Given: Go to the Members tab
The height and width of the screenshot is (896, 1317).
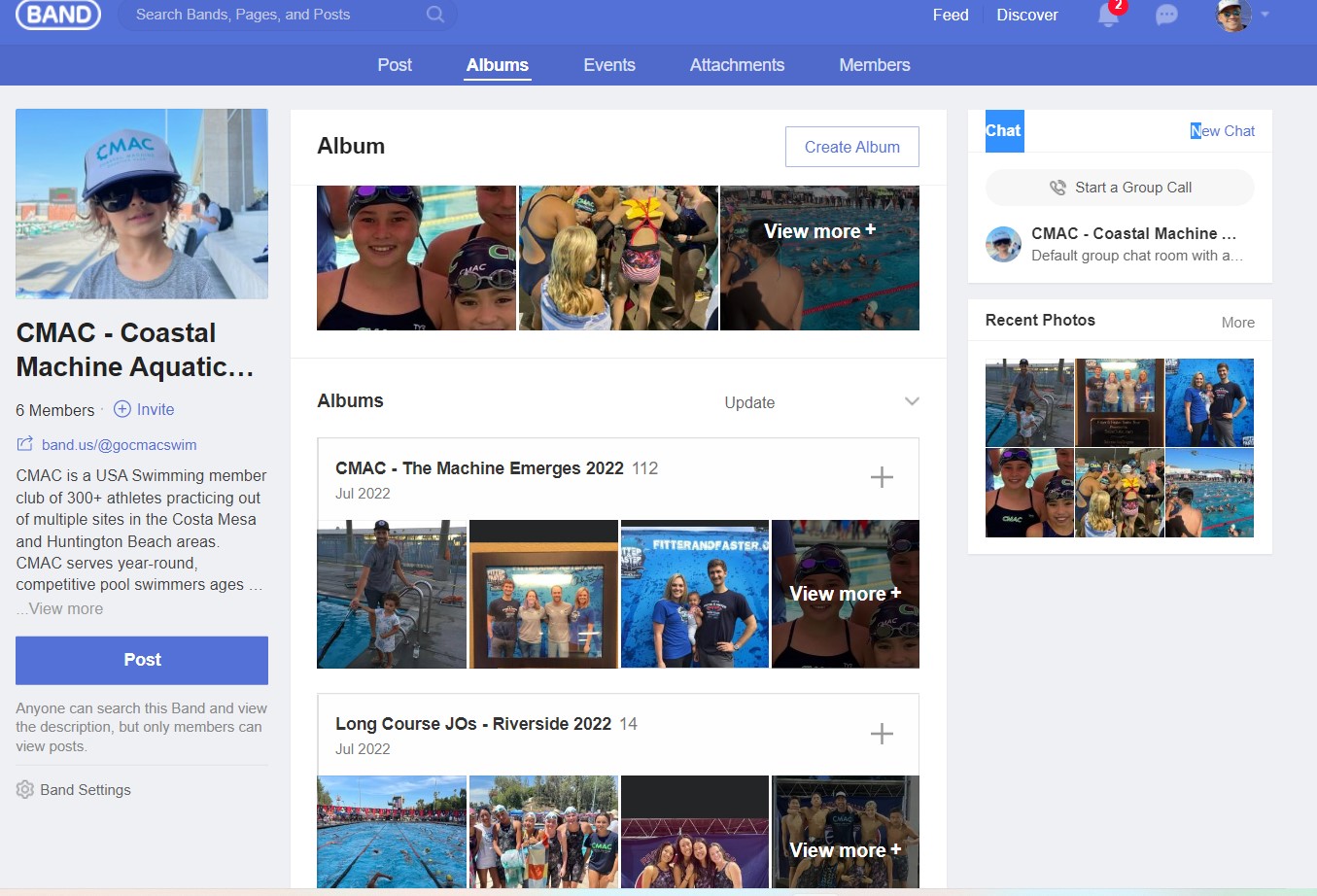Looking at the screenshot, I should point(875,65).
